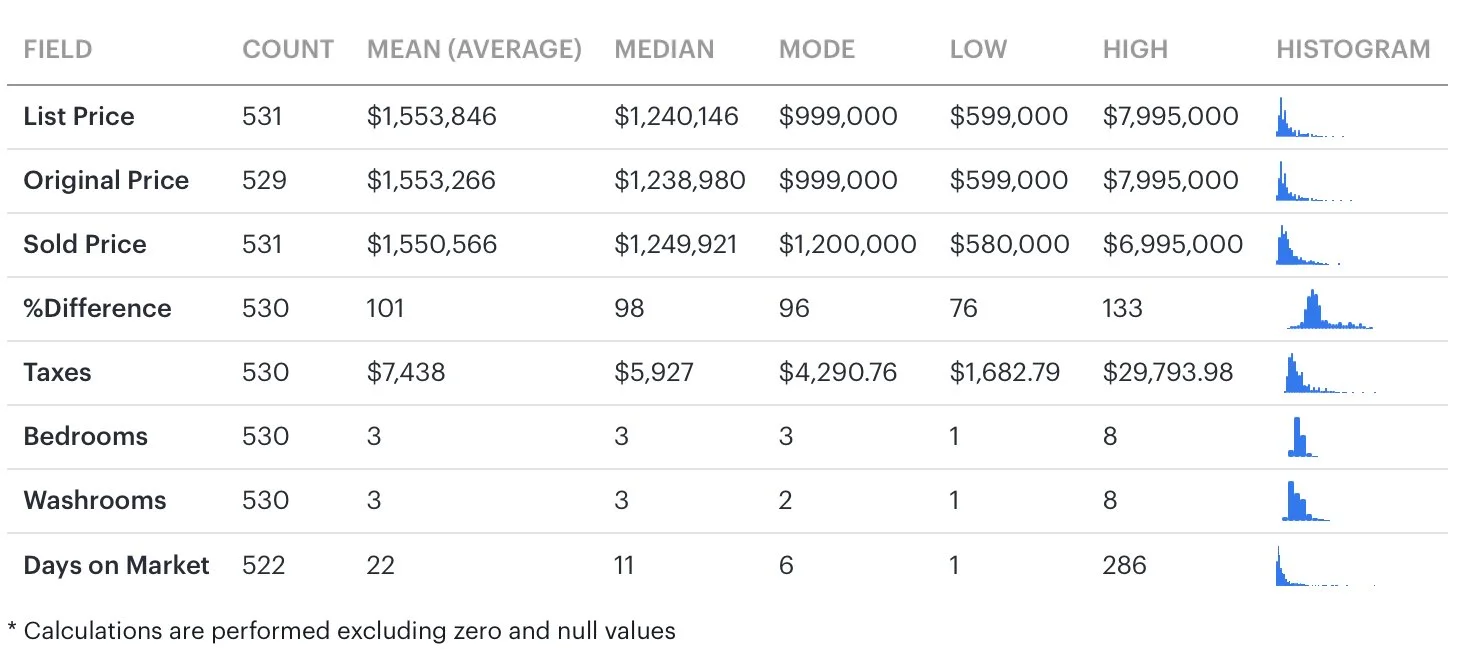Open the List Price histogram thumbnail
The image size is (1464, 666).
pyautogui.click(x=1310, y=117)
